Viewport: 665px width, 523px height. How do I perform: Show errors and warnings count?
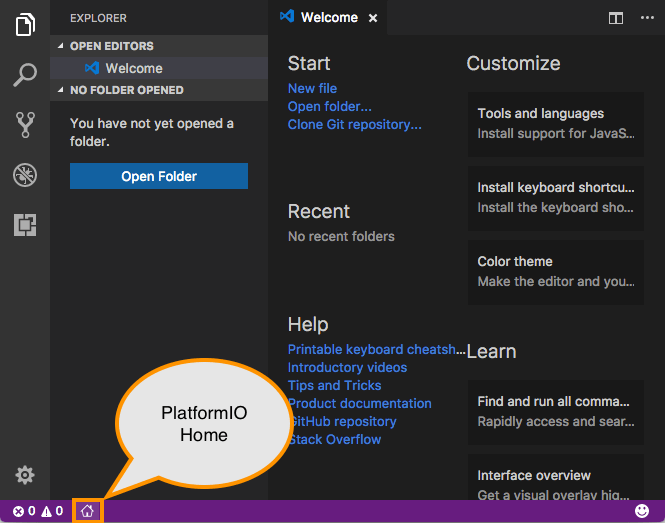tap(38, 511)
